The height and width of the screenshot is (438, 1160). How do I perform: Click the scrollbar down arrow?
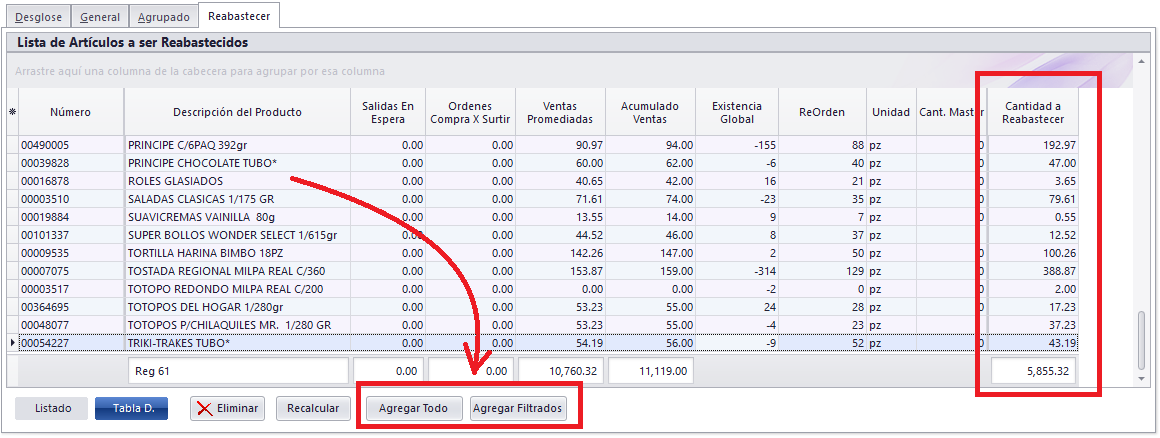point(1142,379)
